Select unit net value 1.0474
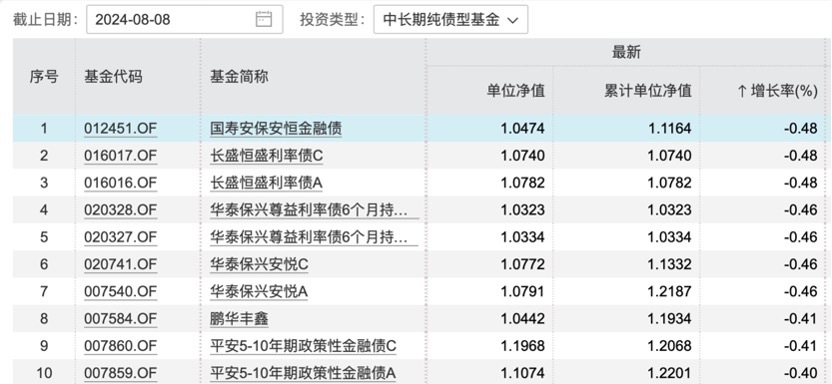The width and height of the screenshot is (832, 384). pos(523,128)
